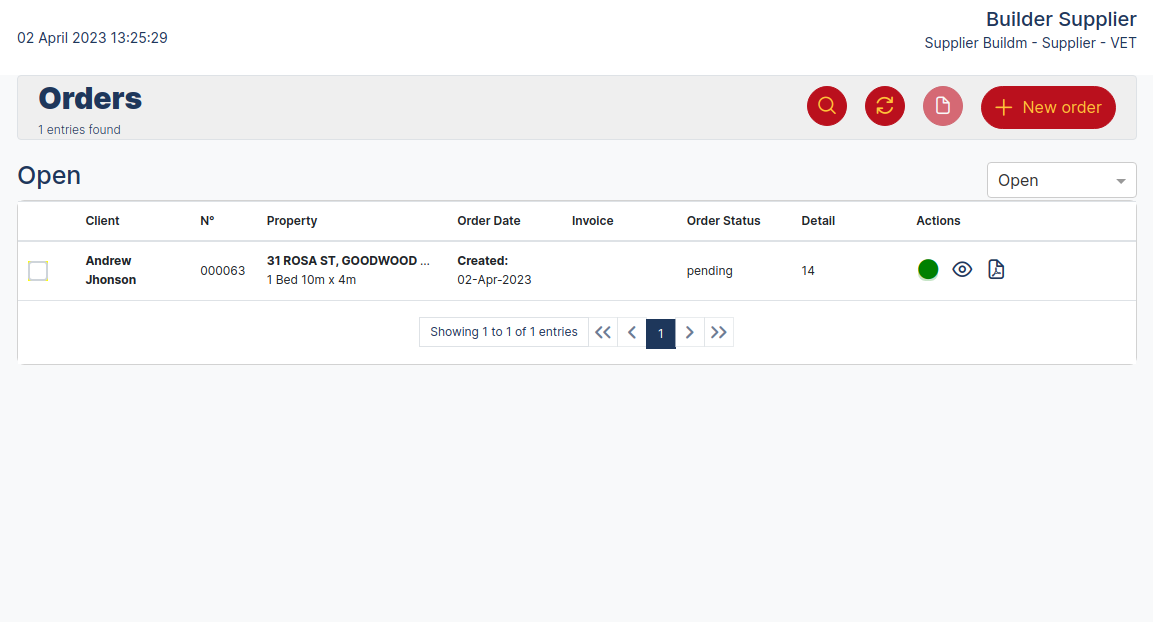Sort by Order Status column header
Screen dimensions: 1153x622
click(723, 221)
